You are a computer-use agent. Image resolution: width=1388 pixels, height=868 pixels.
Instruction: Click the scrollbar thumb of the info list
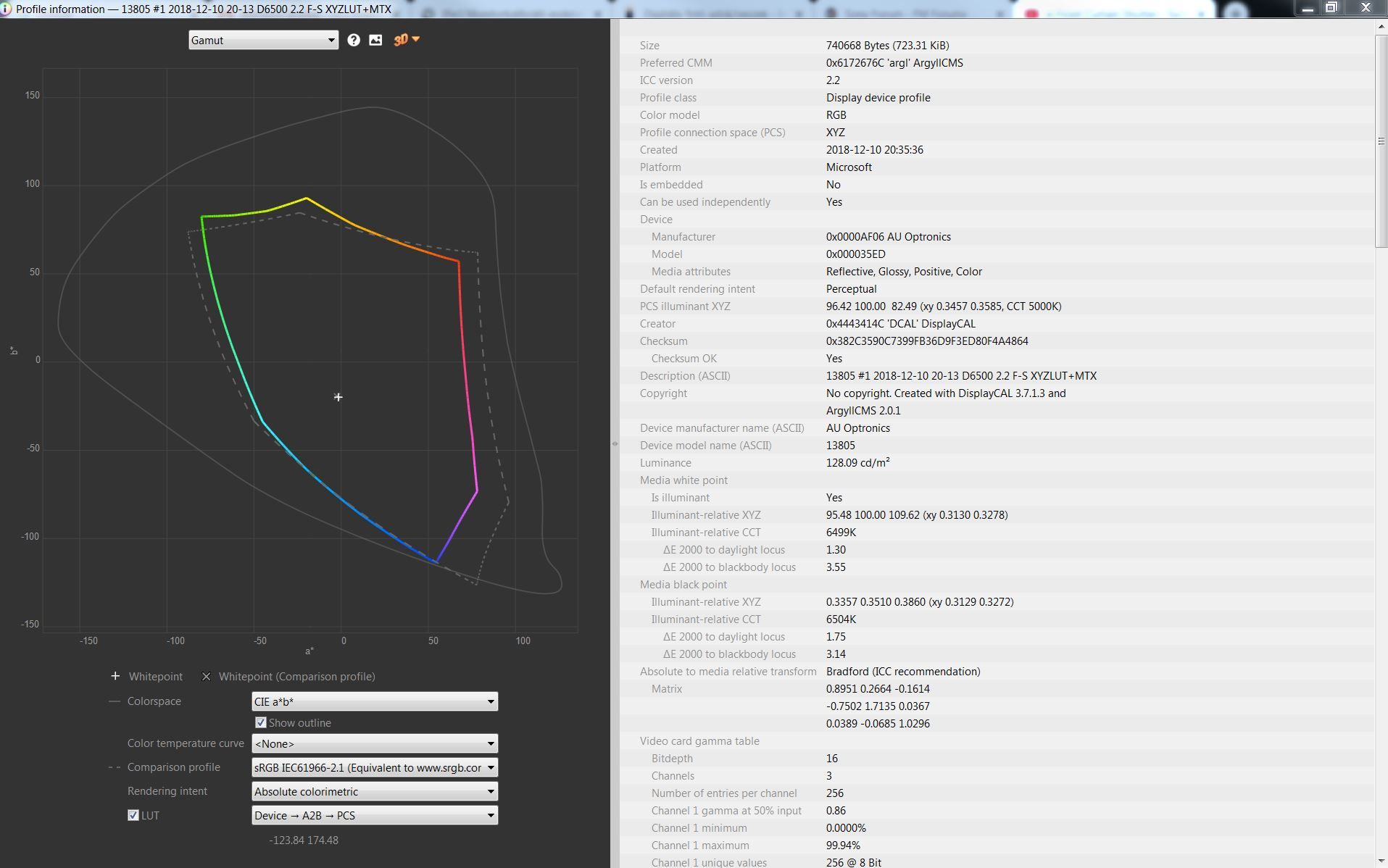[1381, 141]
